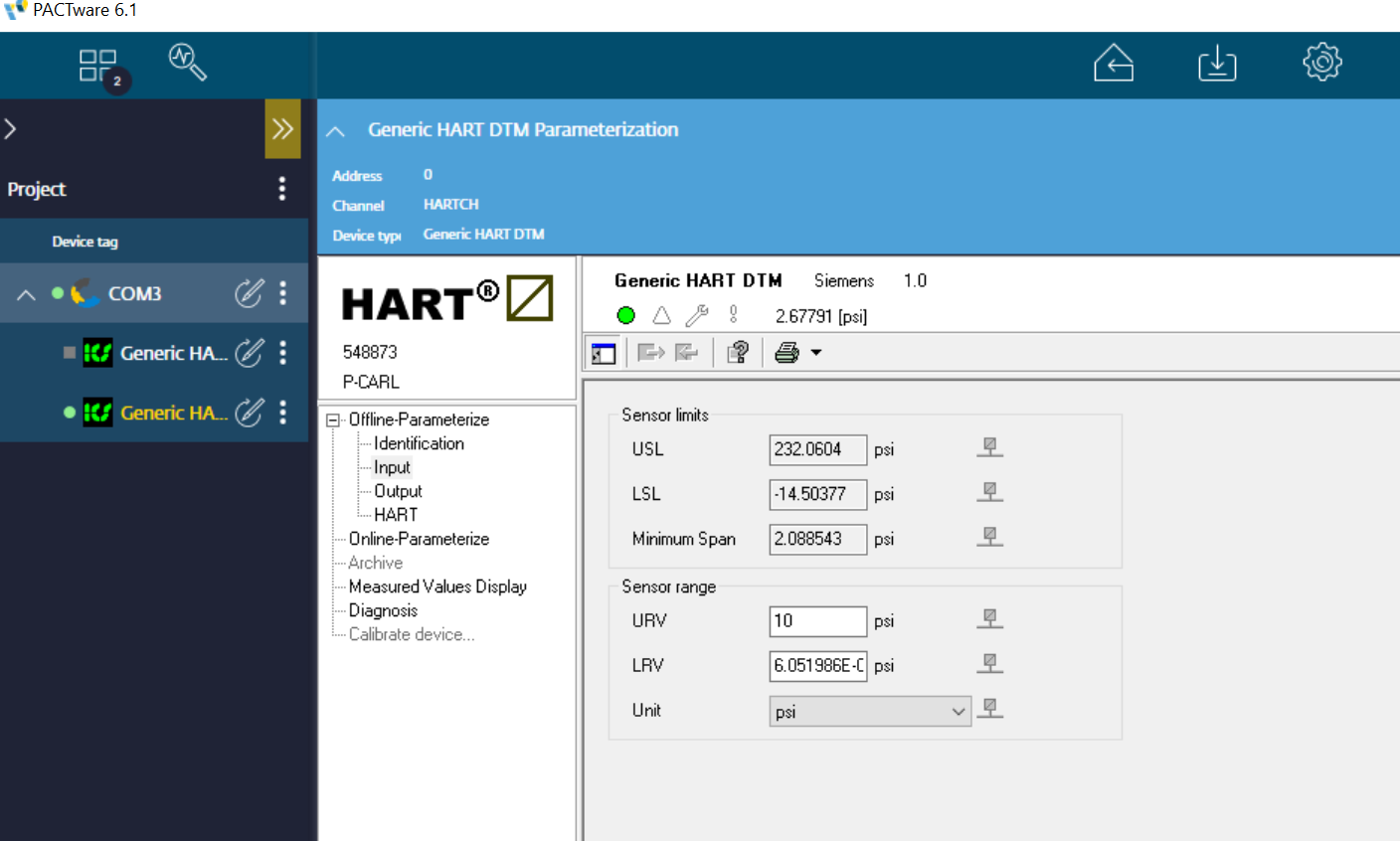
Task: Select the COM3 device row
Action: 154,293
